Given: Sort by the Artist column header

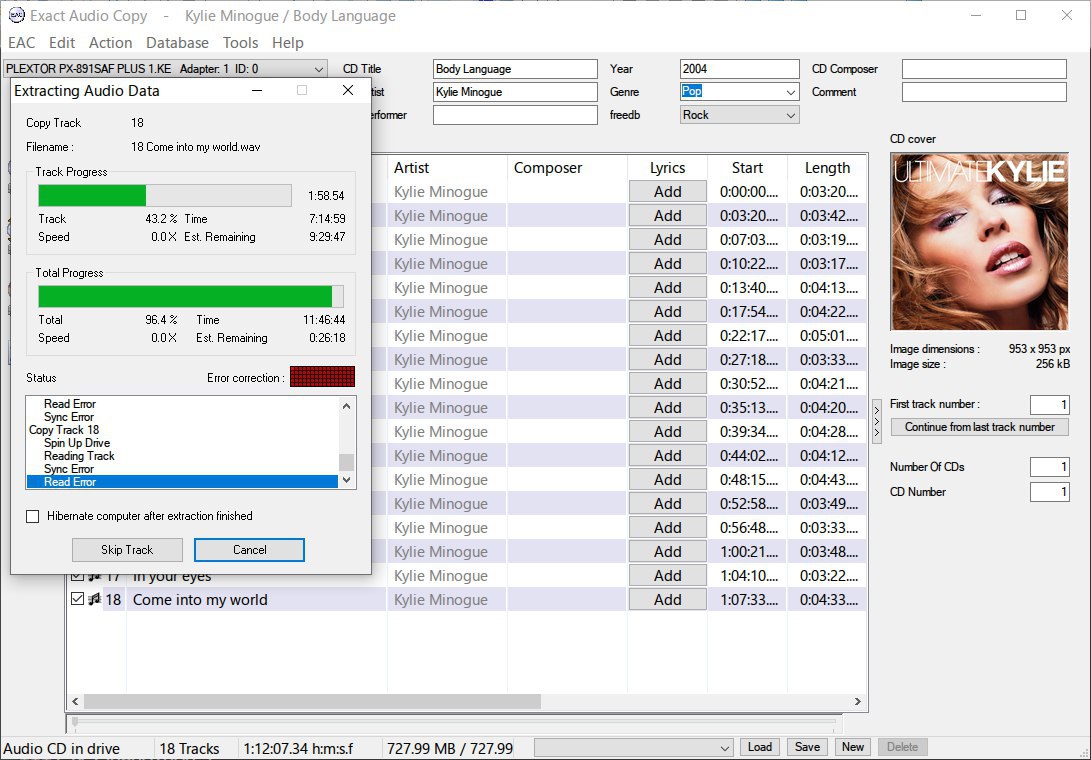Looking at the screenshot, I should pos(447,168).
